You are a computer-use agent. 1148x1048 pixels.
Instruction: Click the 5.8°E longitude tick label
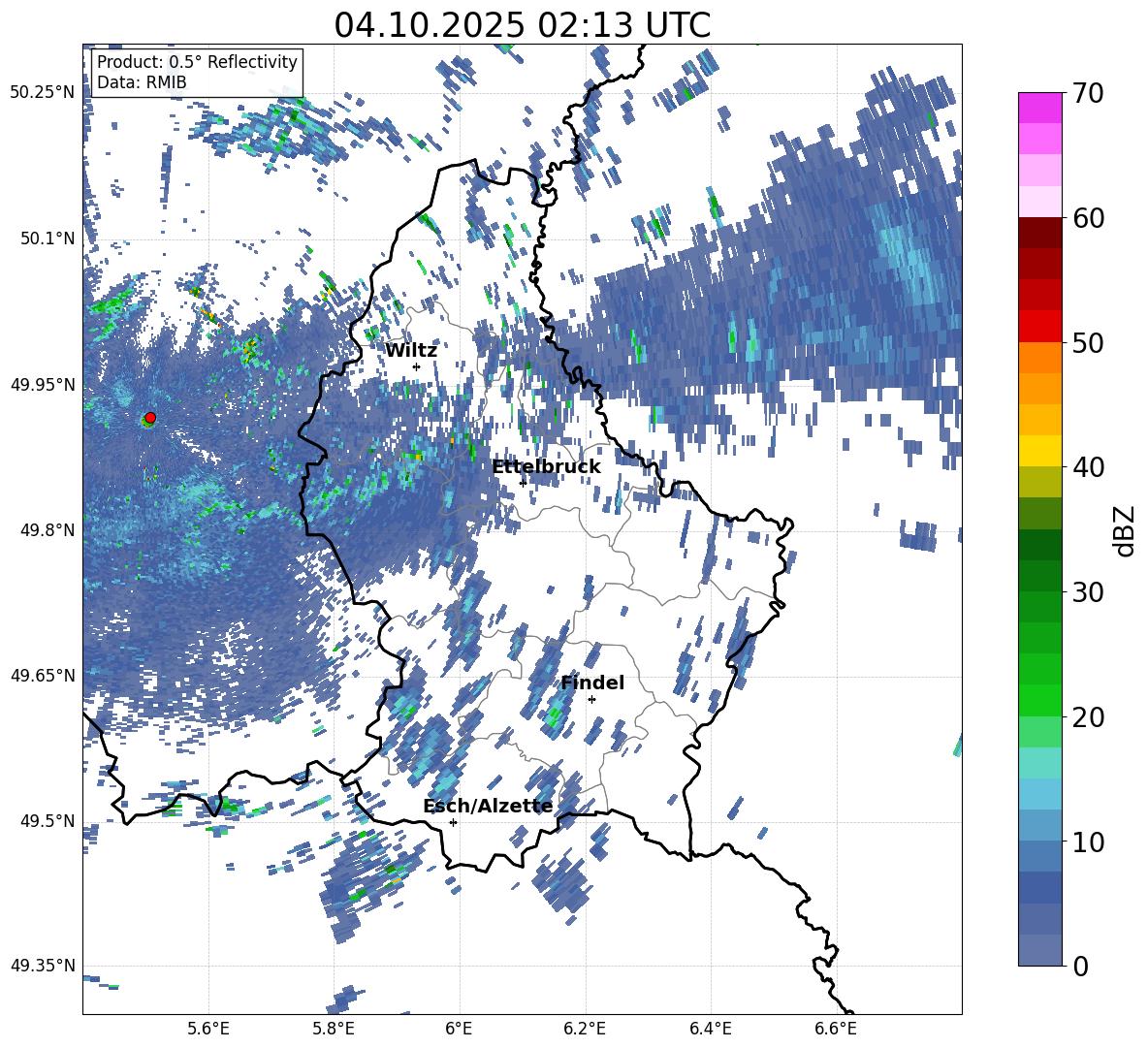coord(334,1029)
